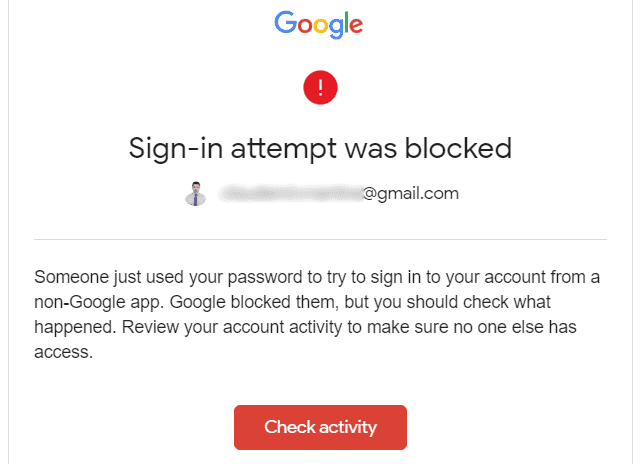
Task: Click the horizontal divider line below the email
Action: pos(320,240)
